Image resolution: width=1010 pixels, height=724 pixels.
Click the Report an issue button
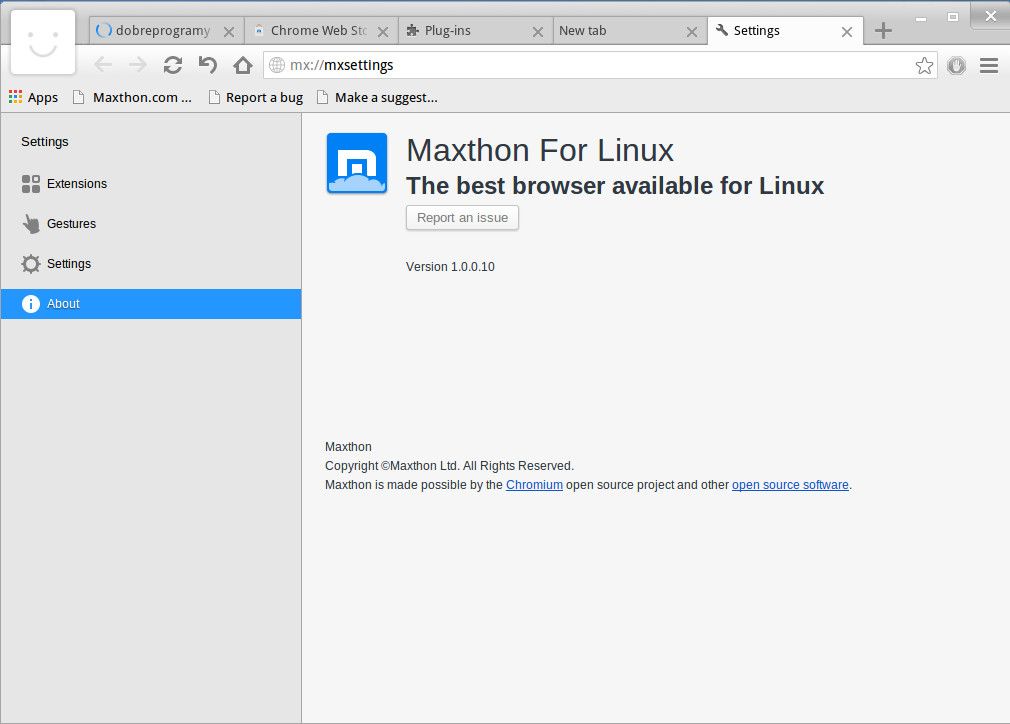(462, 218)
